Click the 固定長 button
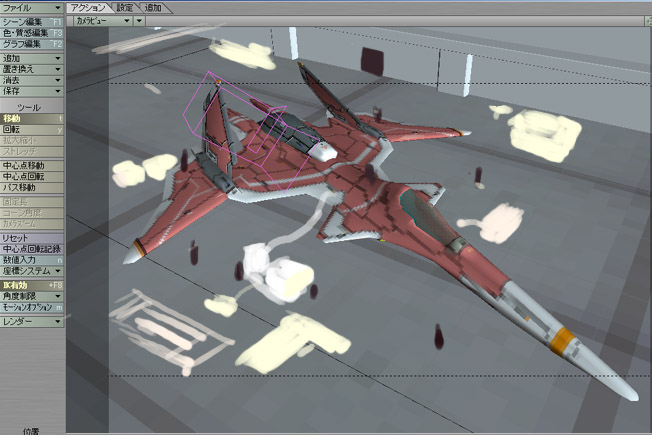652x435 pixels. (32, 202)
